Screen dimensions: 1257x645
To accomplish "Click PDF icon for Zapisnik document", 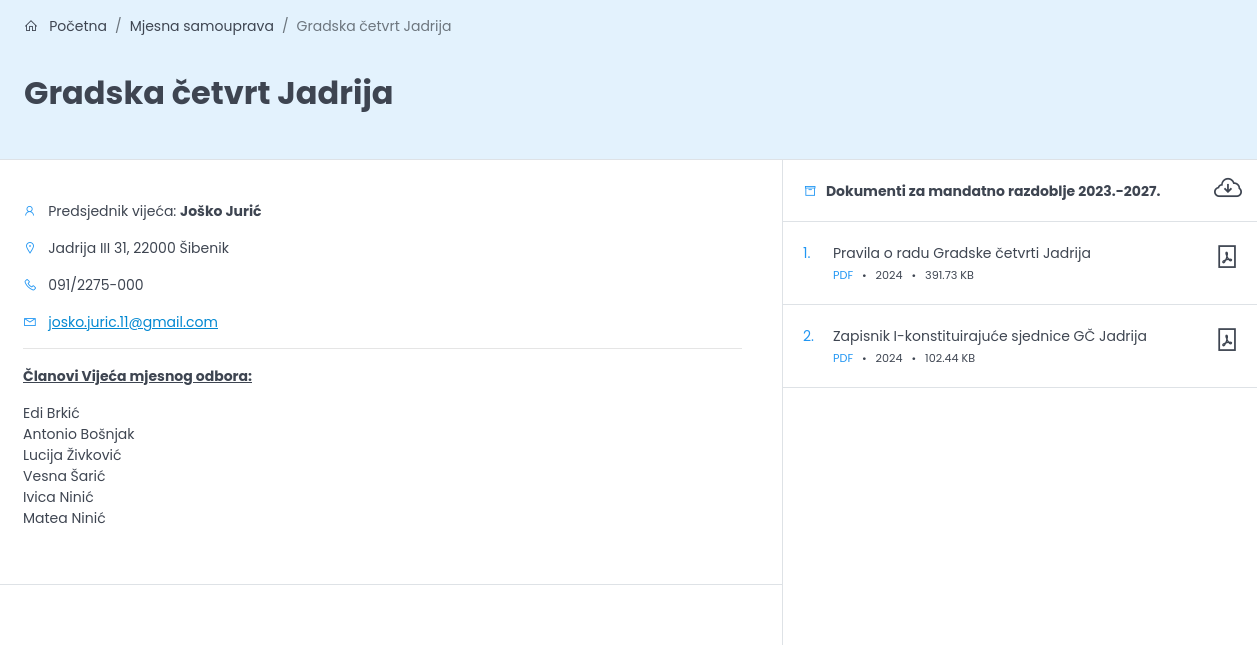I will coord(1226,340).
